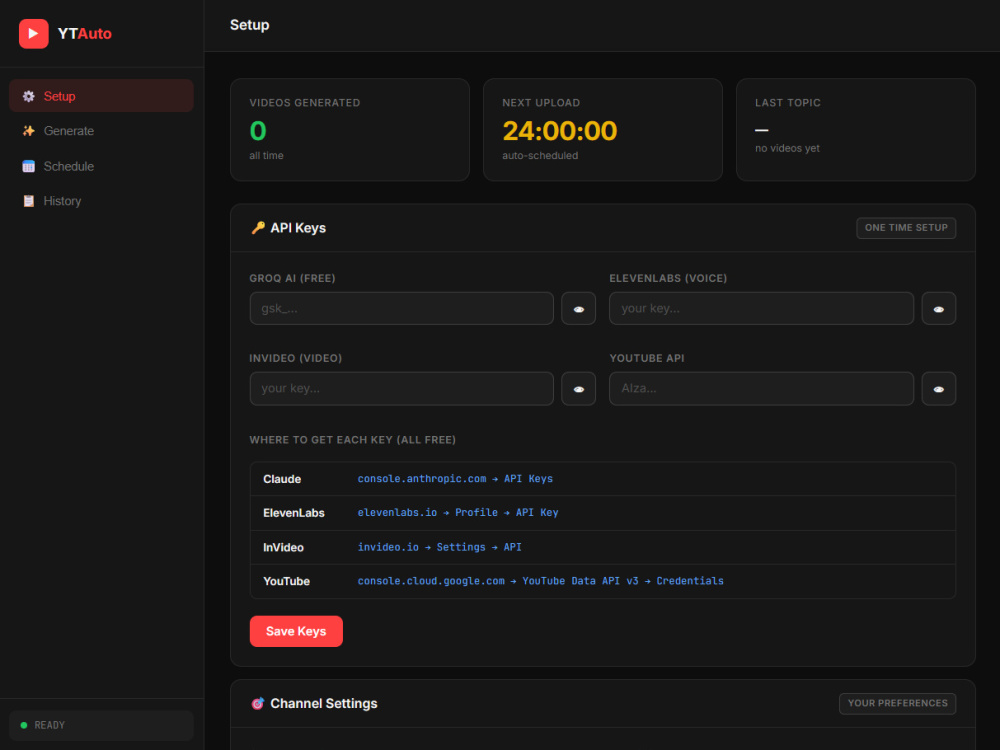Click the YOUR PREFERENCES badge

pyautogui.click(x=897, y=703)
